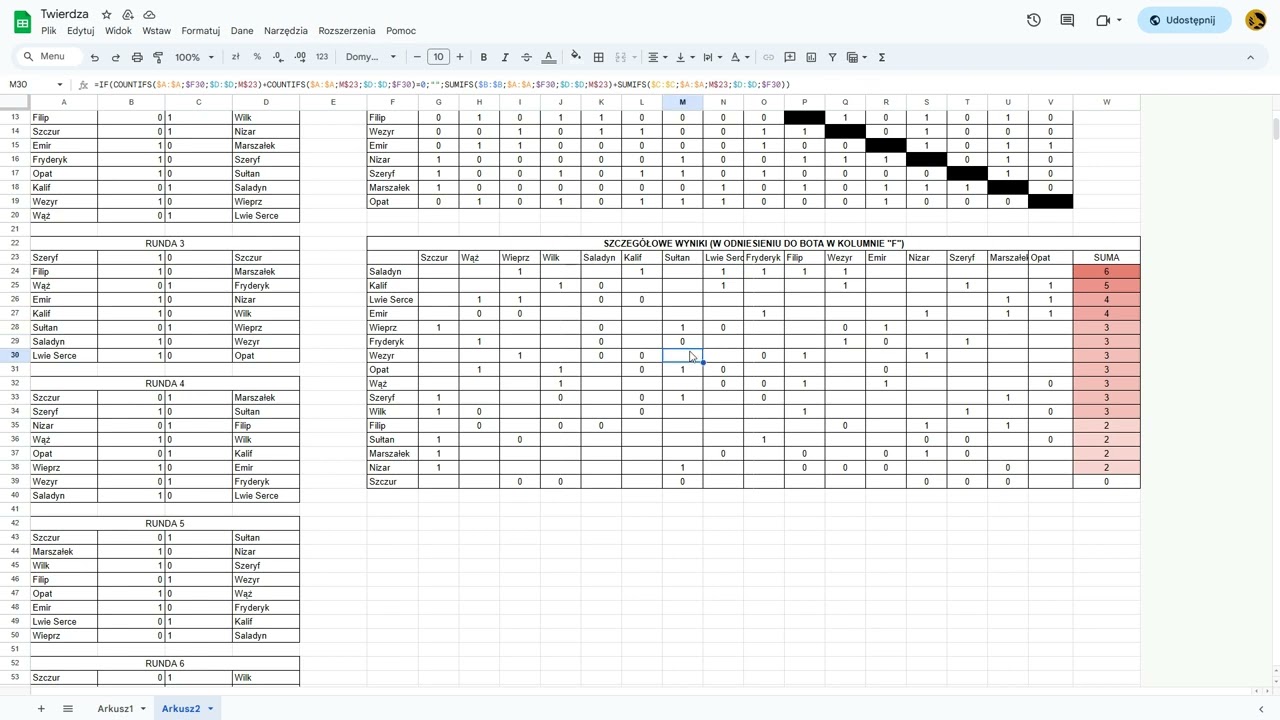The width and height of the screenshot is (1280, 720).
Task: Insert a link
Action: point(768,57)
